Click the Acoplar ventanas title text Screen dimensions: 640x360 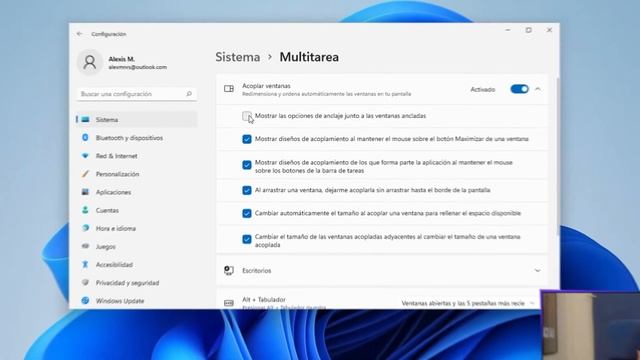tap(266, 86)
